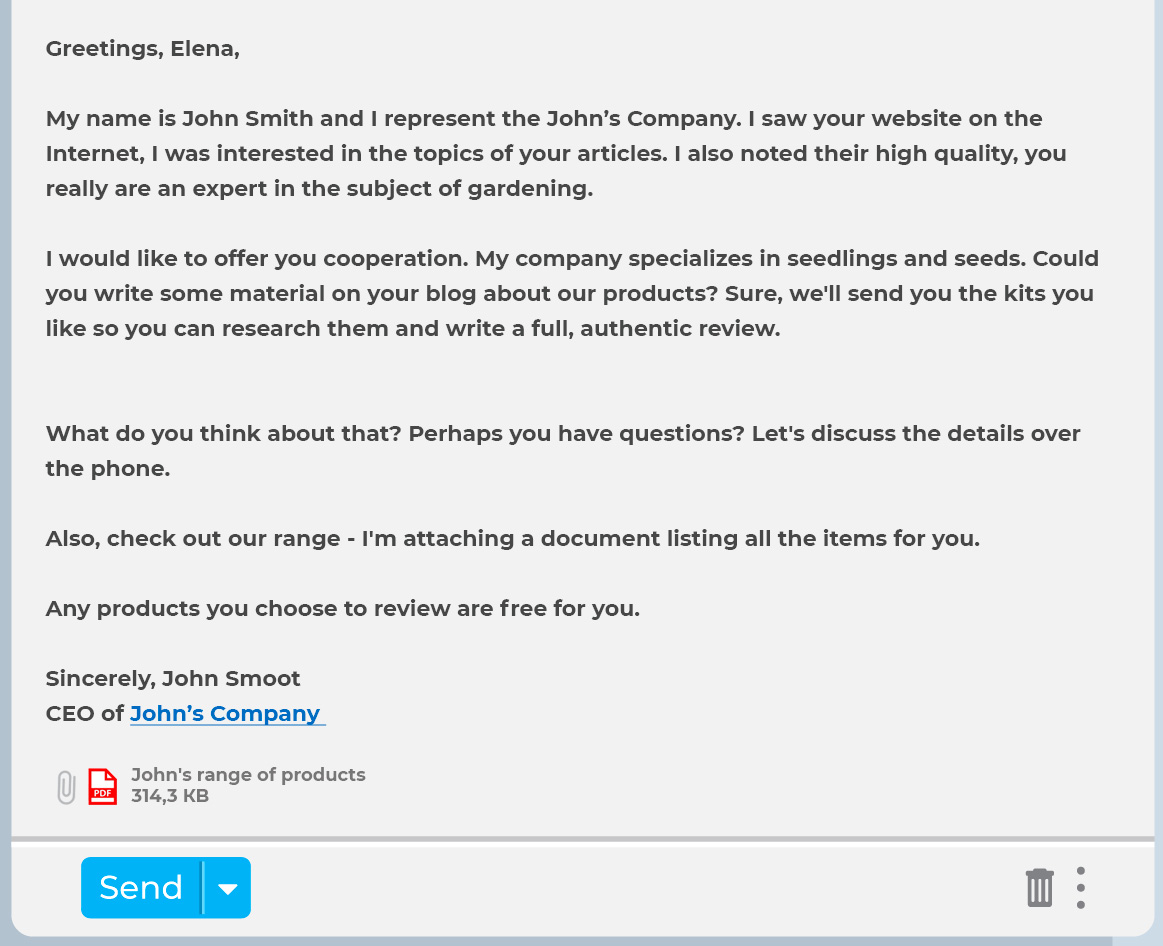Click the words "the phone." in the body
The width and height of the screenshot is (1163, 946).
click(x=108, y=468)
